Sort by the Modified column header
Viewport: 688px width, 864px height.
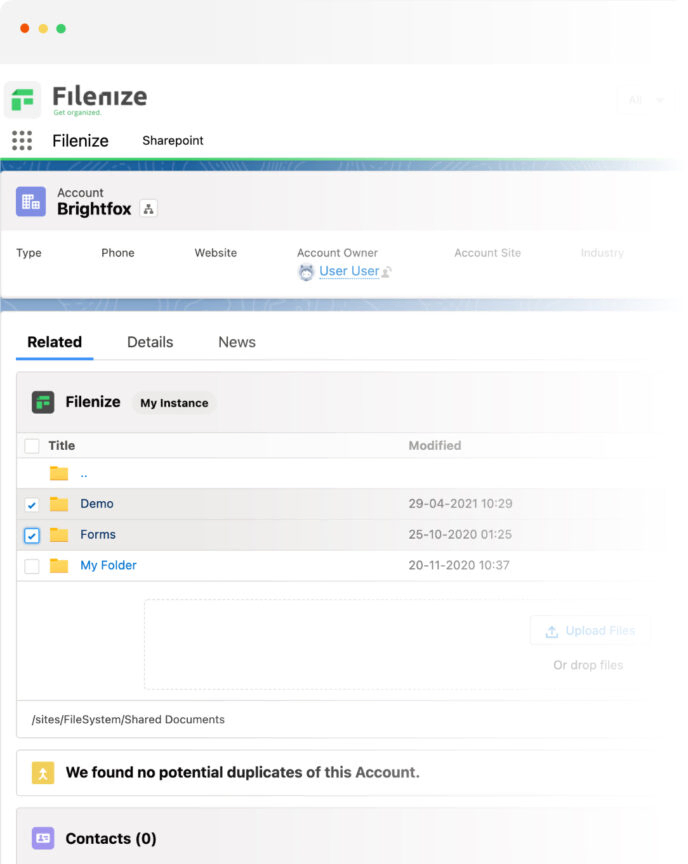click(x=435, y=446)
